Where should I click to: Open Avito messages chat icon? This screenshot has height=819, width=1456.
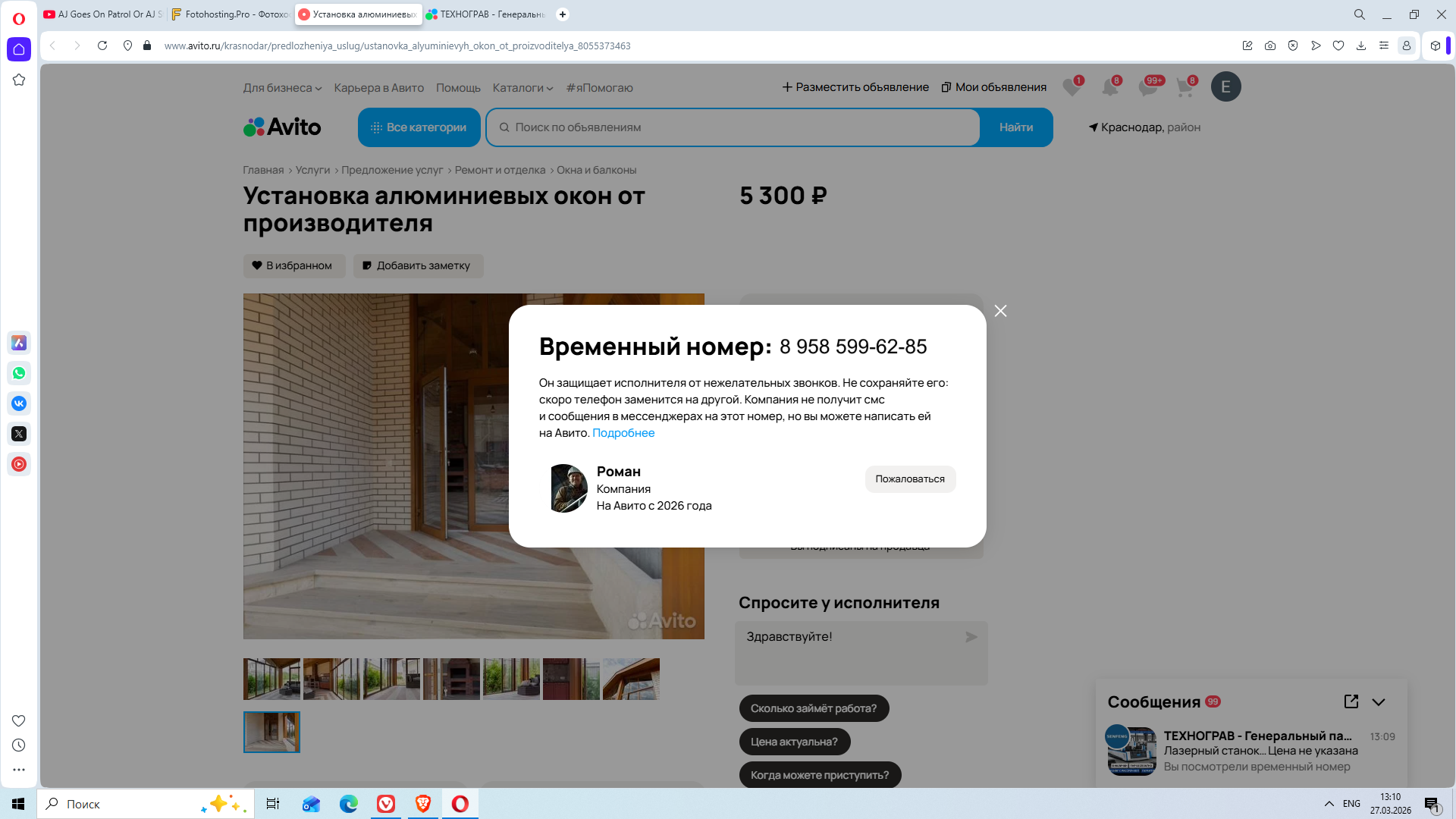pos(1147,87)
